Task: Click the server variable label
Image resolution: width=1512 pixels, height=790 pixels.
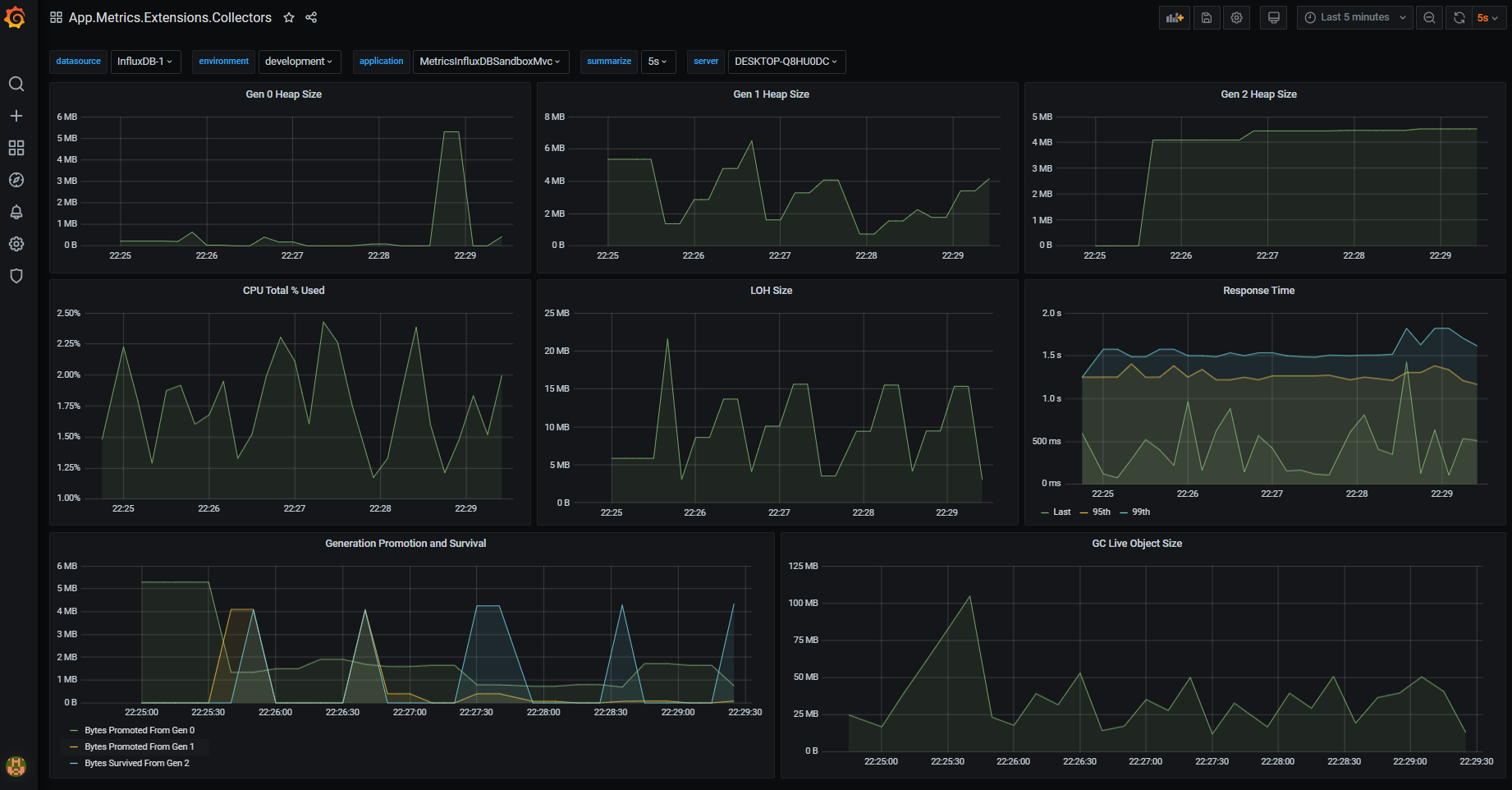Action: tap(706, 62)
